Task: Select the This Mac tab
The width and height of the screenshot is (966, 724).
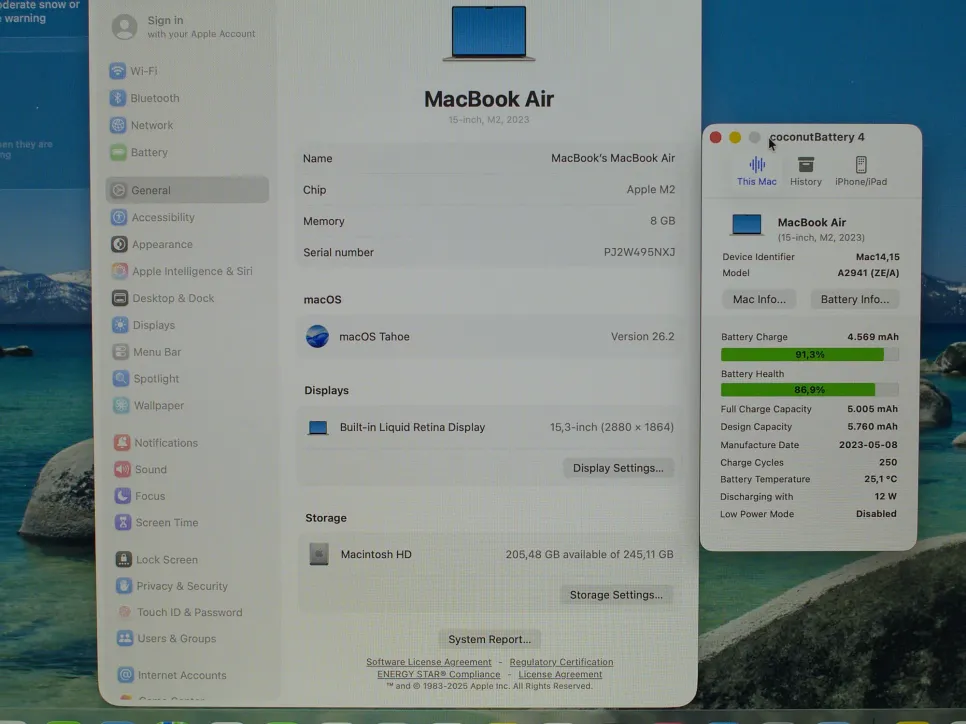Action: tap(756, 171)
